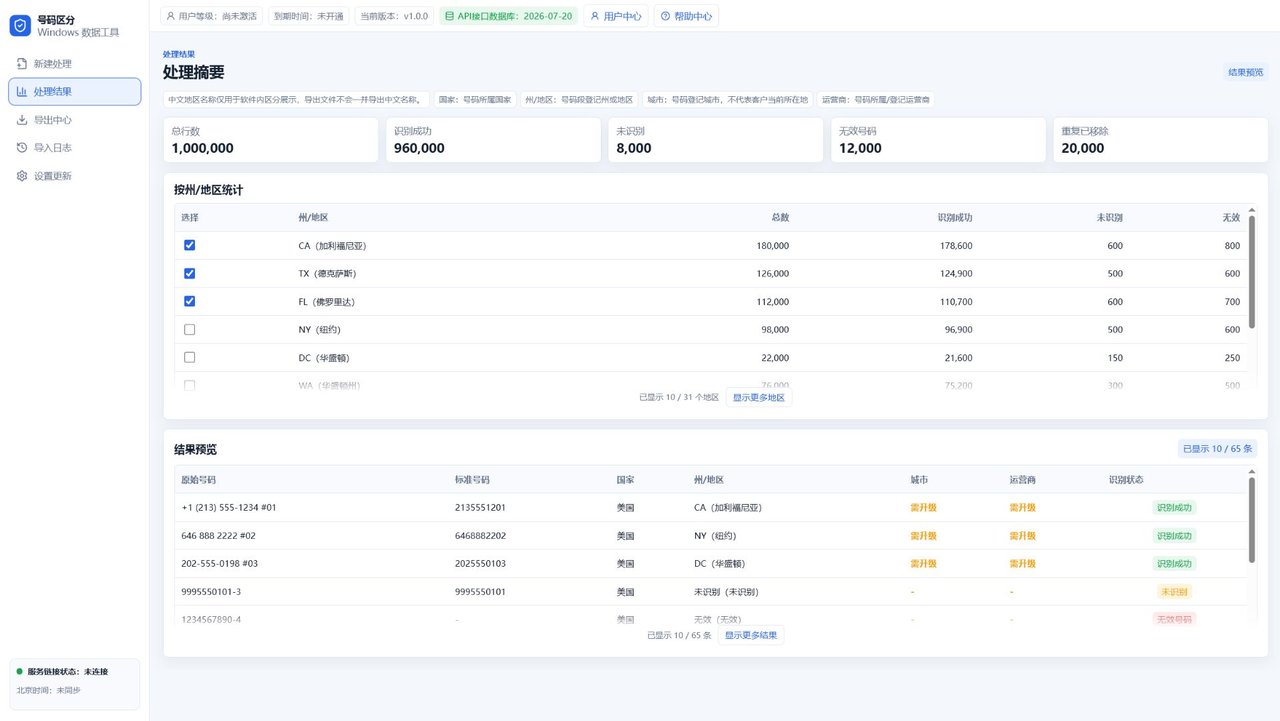1280x721 pixels.
Task: Click the user icon in 用户等级 chip
Action: (x=170, y=16)
